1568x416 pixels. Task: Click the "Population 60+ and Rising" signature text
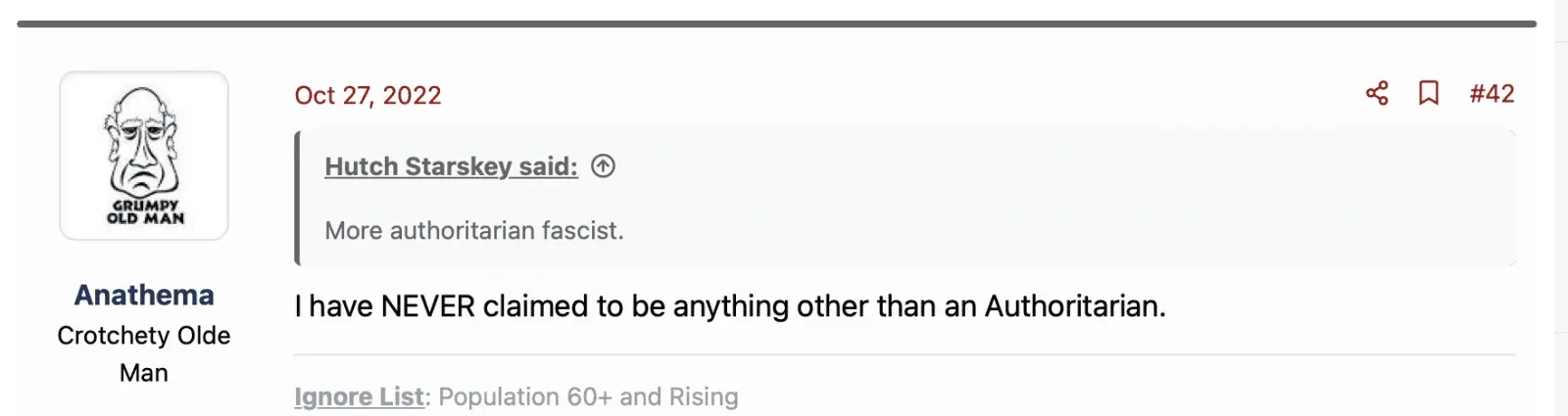point(588,396)
